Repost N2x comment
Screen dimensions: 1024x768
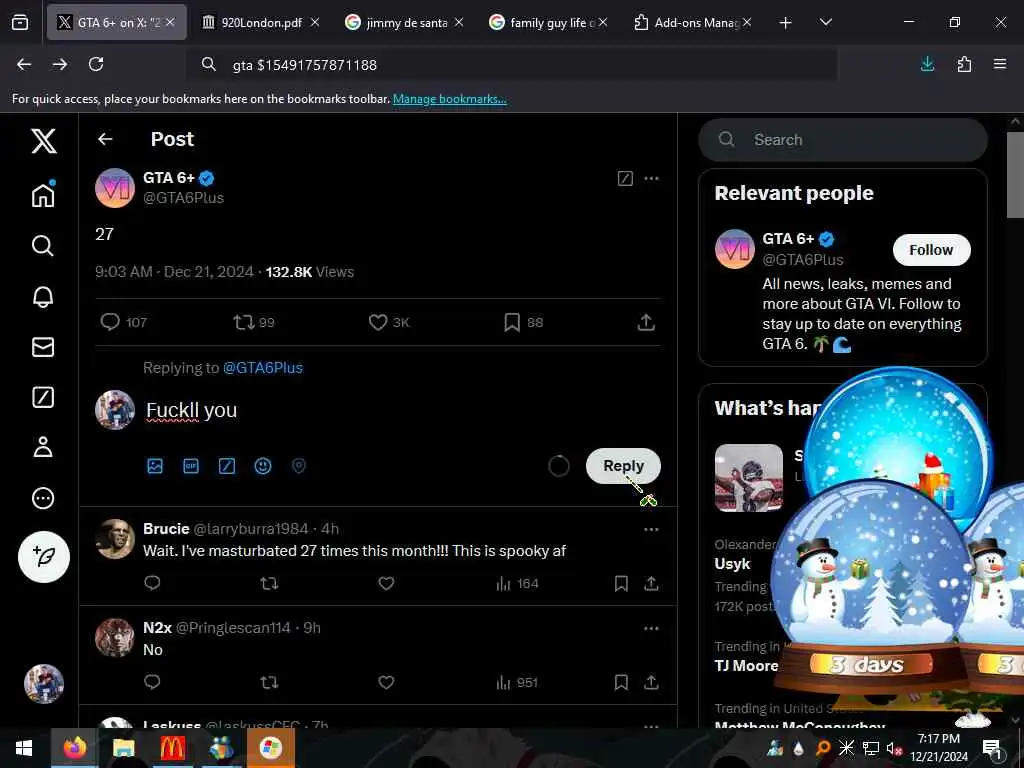pos(269,682)
